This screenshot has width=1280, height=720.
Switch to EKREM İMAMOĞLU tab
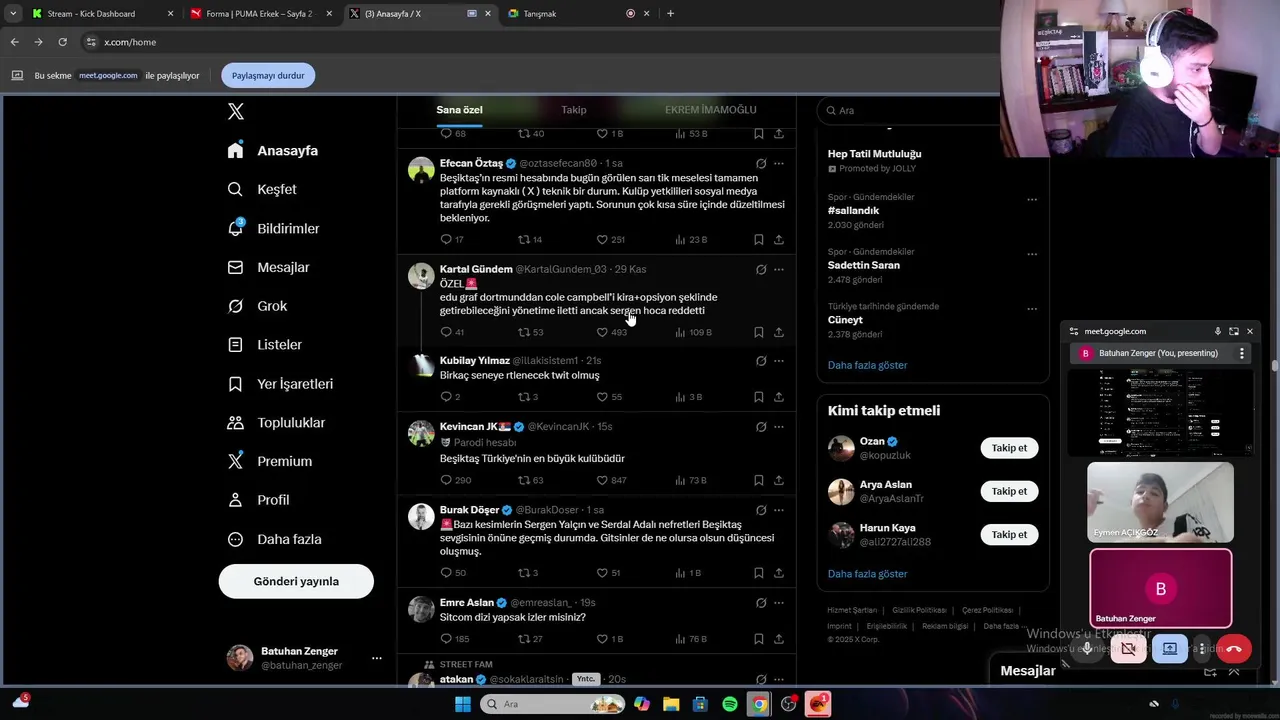pos(711,110)
